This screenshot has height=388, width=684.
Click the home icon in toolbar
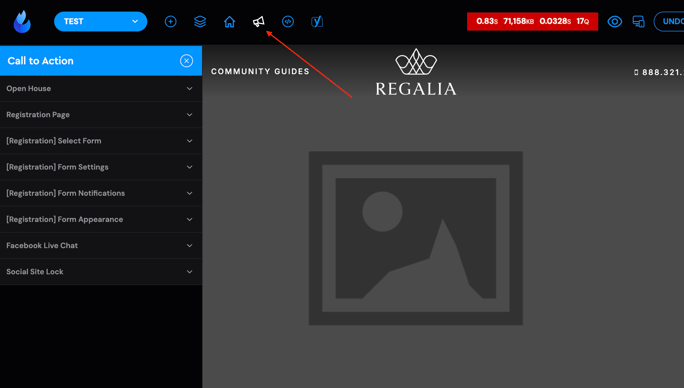tap(229, 21)
